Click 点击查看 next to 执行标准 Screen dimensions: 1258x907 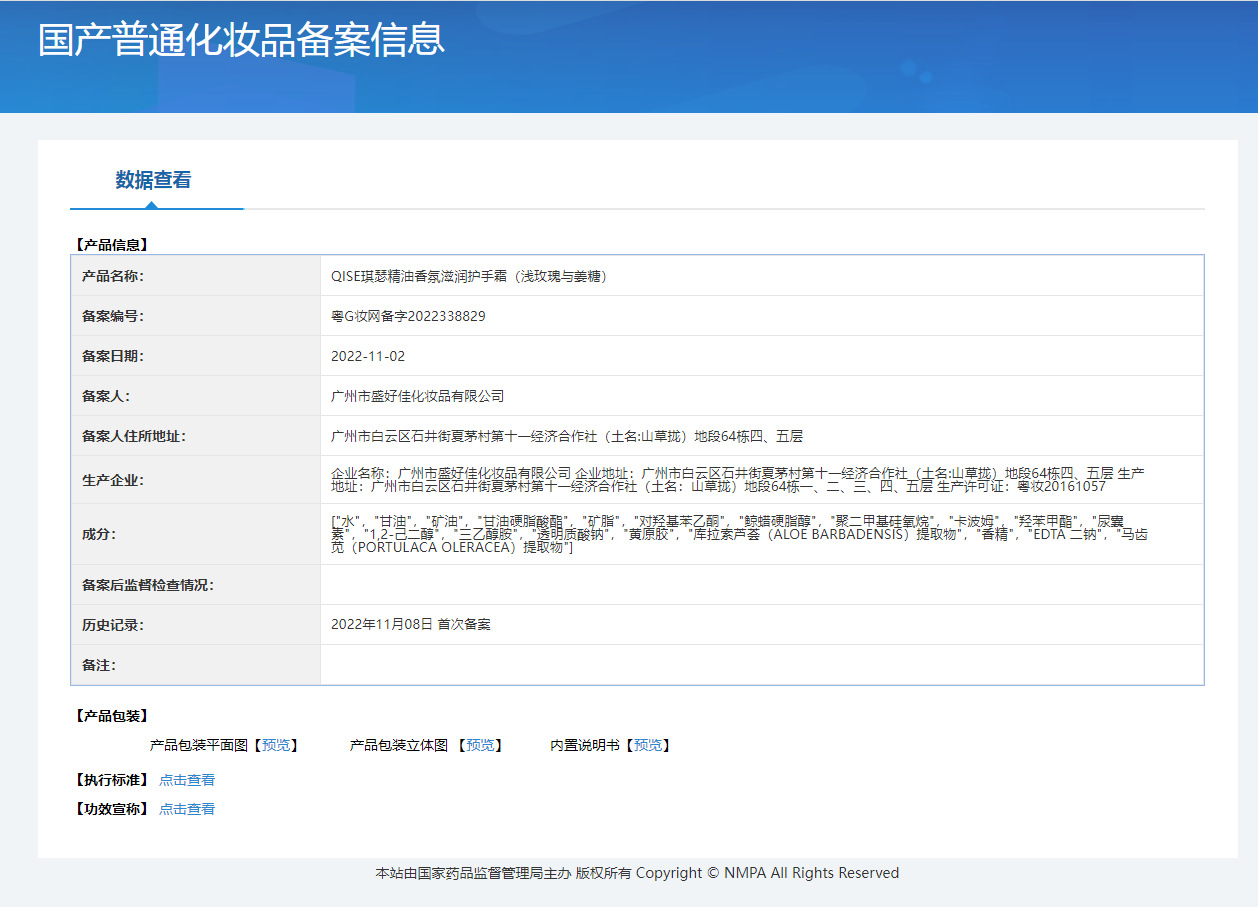[187, 780]
